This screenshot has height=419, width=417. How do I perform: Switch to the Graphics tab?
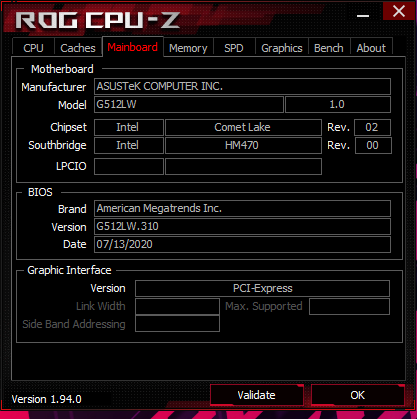click(x=282, y=48)
